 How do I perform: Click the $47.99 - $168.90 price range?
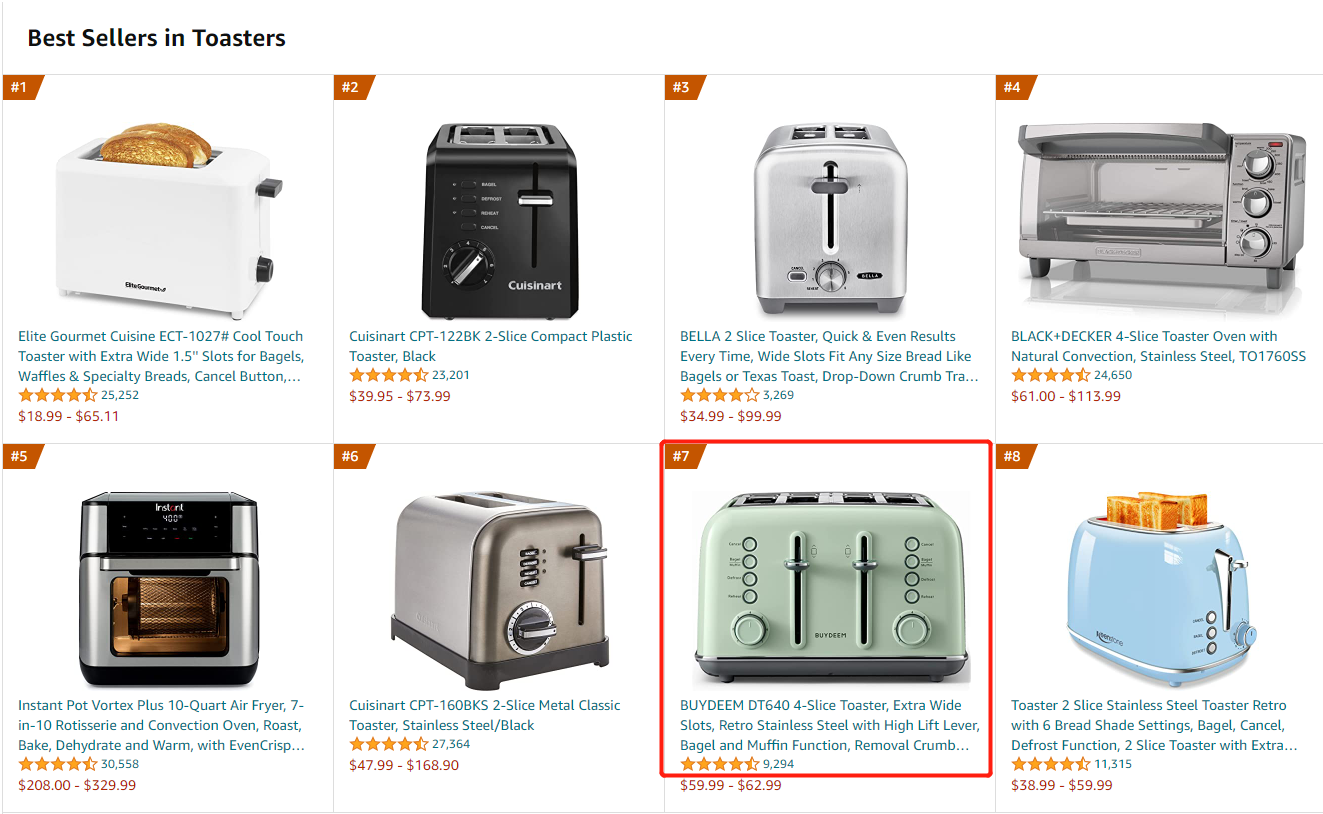tap(404, 765)
